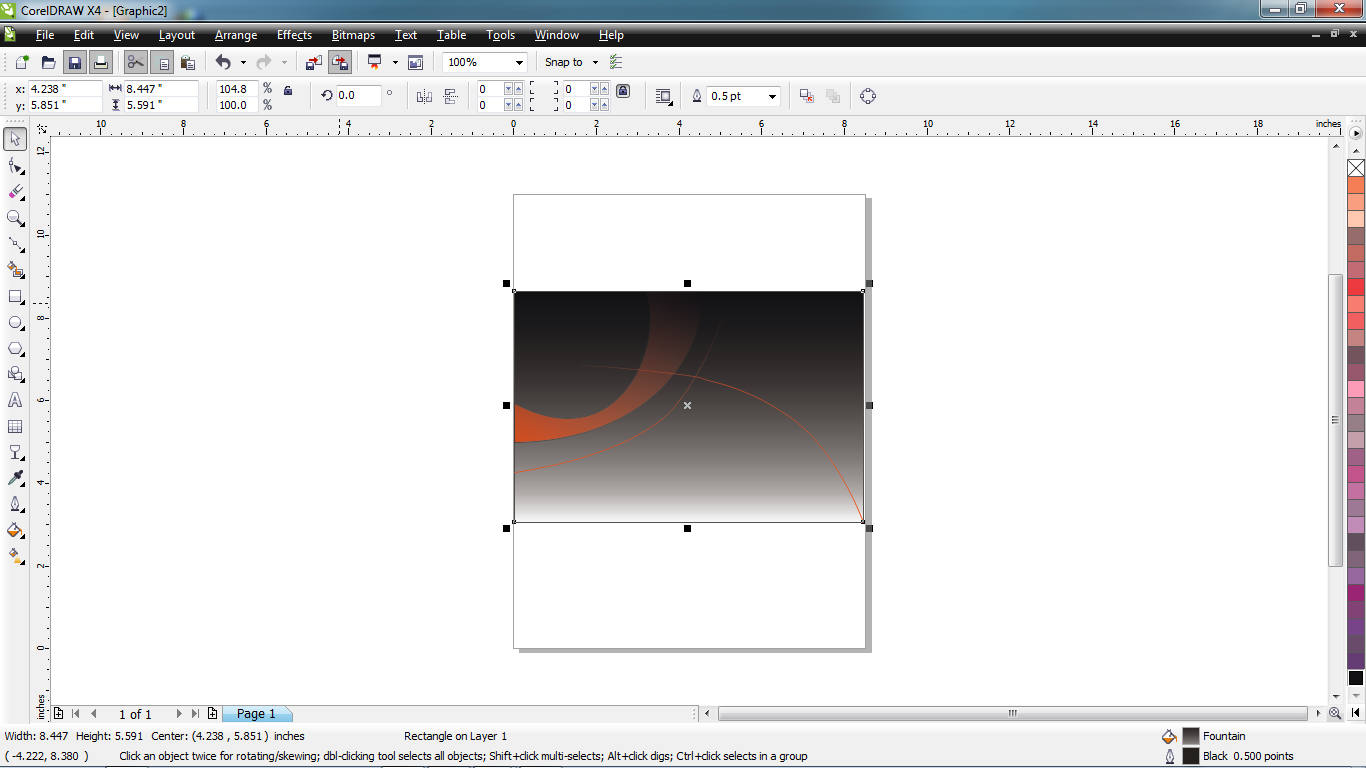Image resolution: width=1366 pixels, height=768 pixels.
Task: Open the Wrap paragraph text flyout
Action: click(x=663, y=96)
